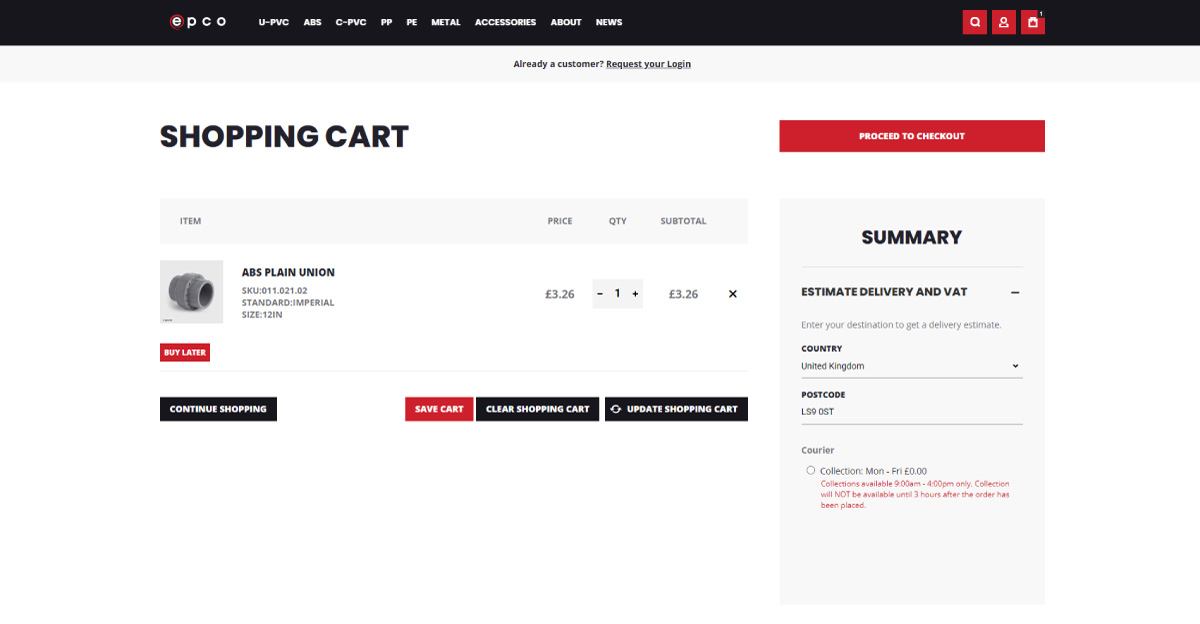Open ABS Plain Union product thumbnail
The width and height of the screenshot is (1200, 624).
coord(191,292)
